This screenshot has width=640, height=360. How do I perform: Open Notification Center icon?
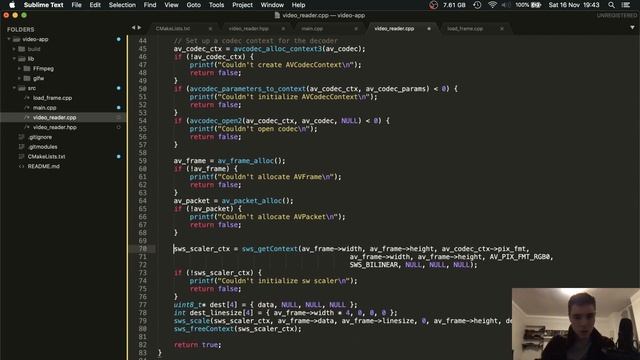click(x=626, y=5)
